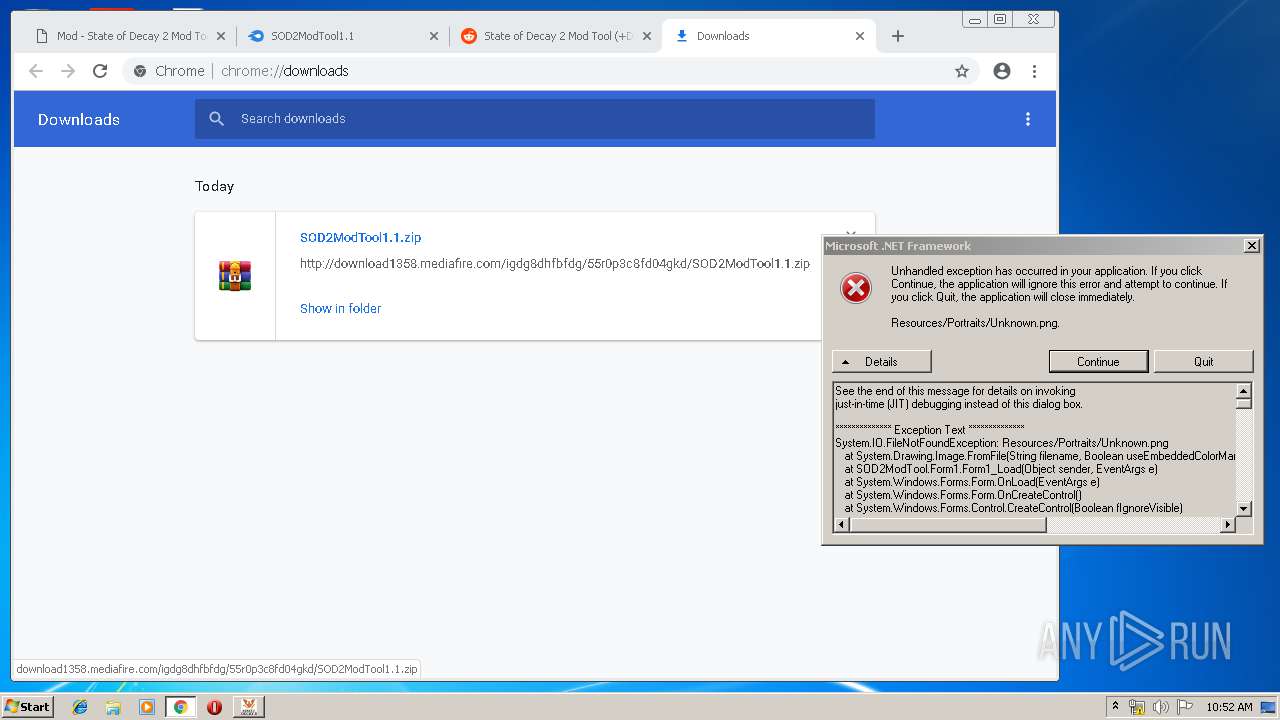
Task: Open Windows Explorer from taskbar
Action: tap(113, 707)
